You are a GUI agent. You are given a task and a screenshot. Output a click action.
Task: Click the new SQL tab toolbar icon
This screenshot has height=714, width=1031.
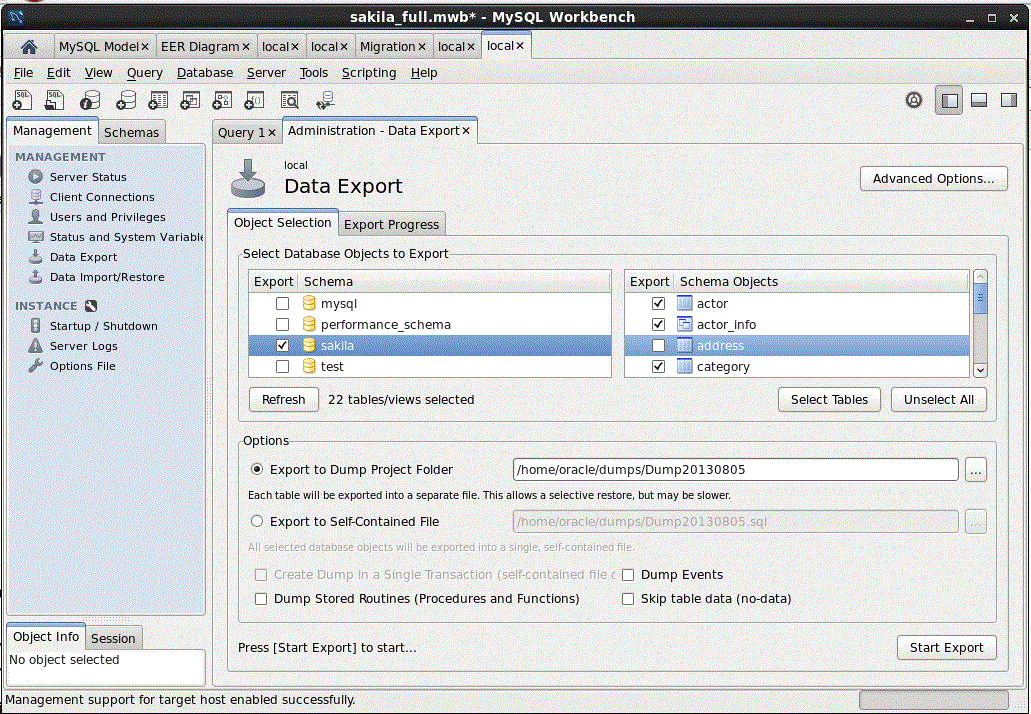[x=22, y=100]
